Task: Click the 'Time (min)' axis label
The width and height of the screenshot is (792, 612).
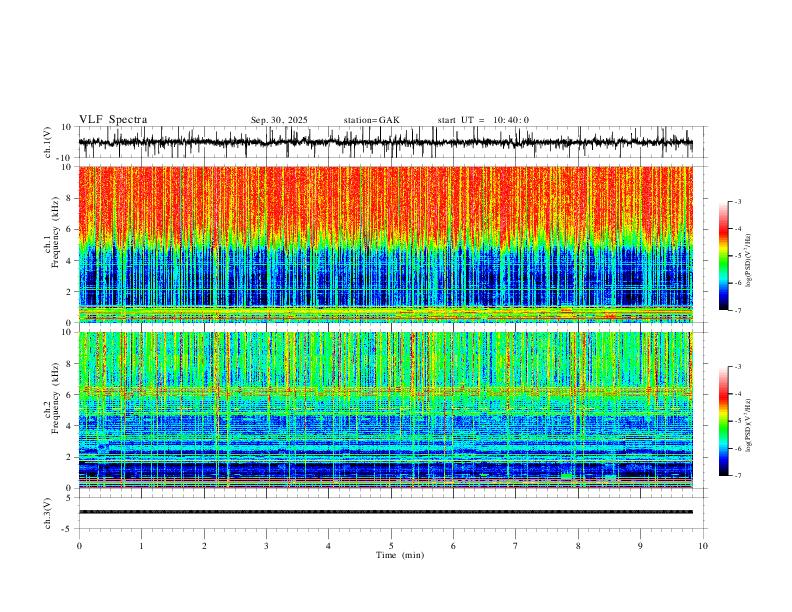Action: click(400, 555)
